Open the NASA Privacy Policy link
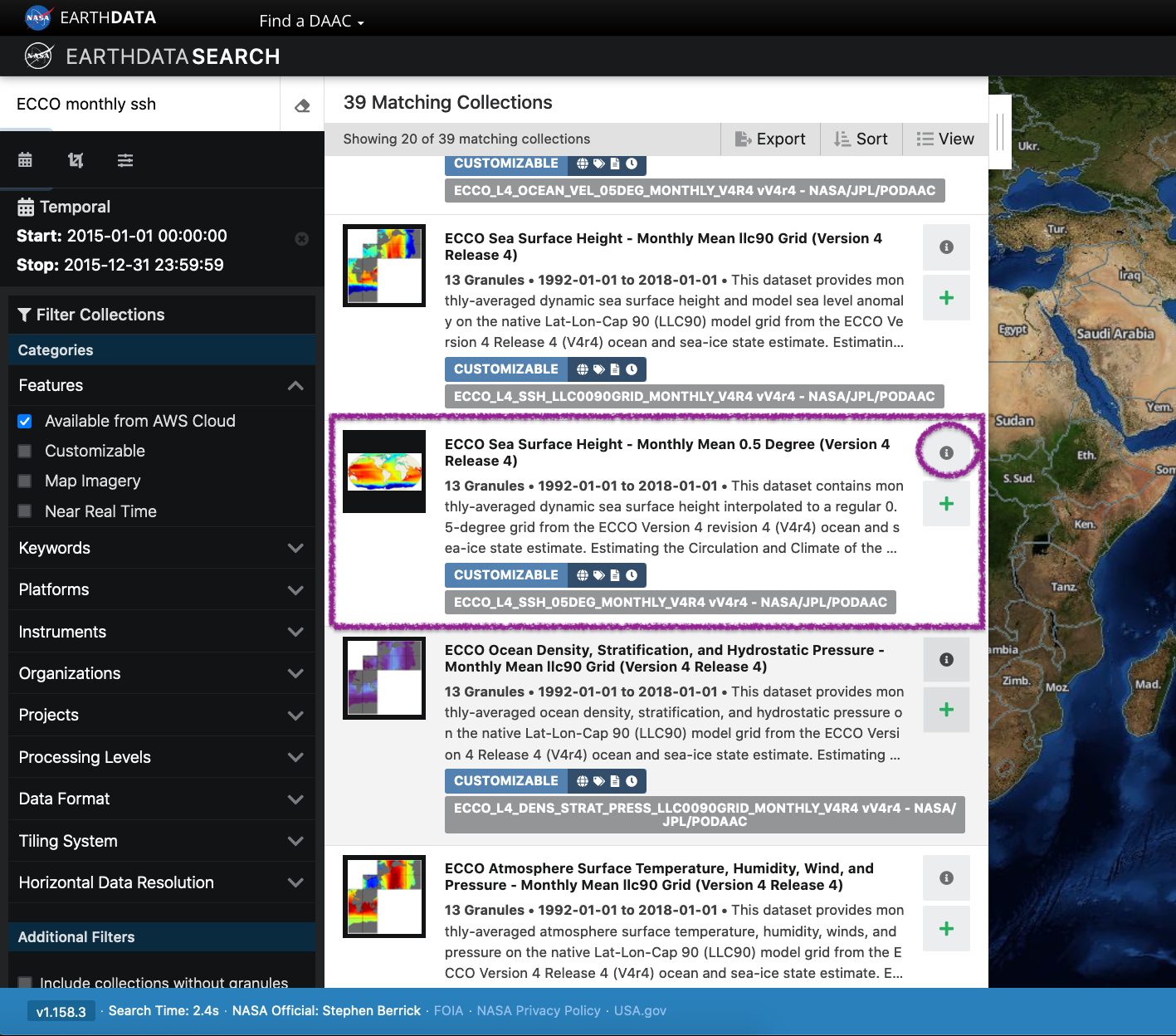 (538, 1010)
